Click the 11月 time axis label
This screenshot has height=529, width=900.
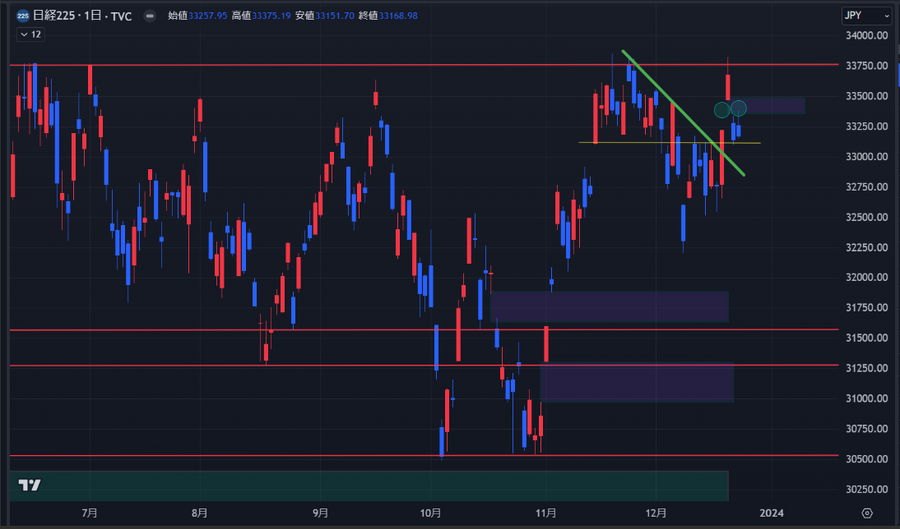coord(546,513)
